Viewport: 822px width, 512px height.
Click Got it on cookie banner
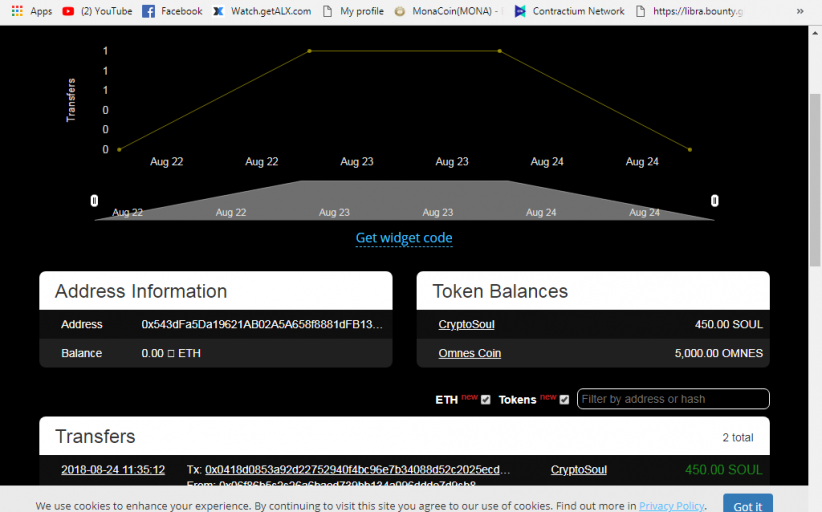[747, 505]
